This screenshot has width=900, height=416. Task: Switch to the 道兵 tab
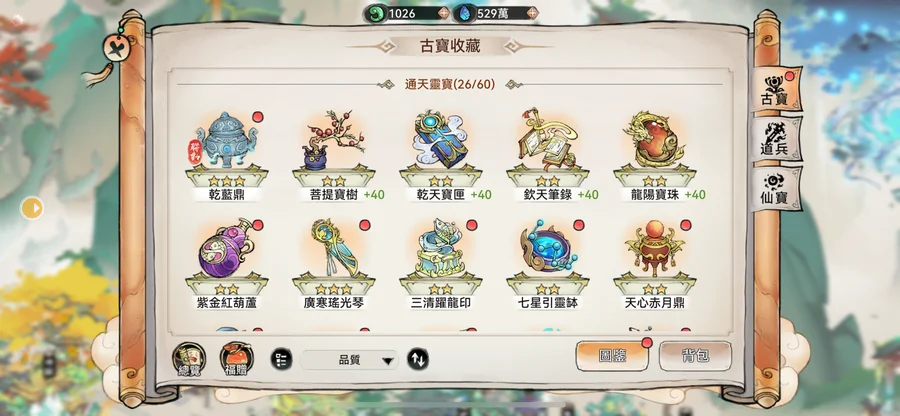[x=775, y=138]
